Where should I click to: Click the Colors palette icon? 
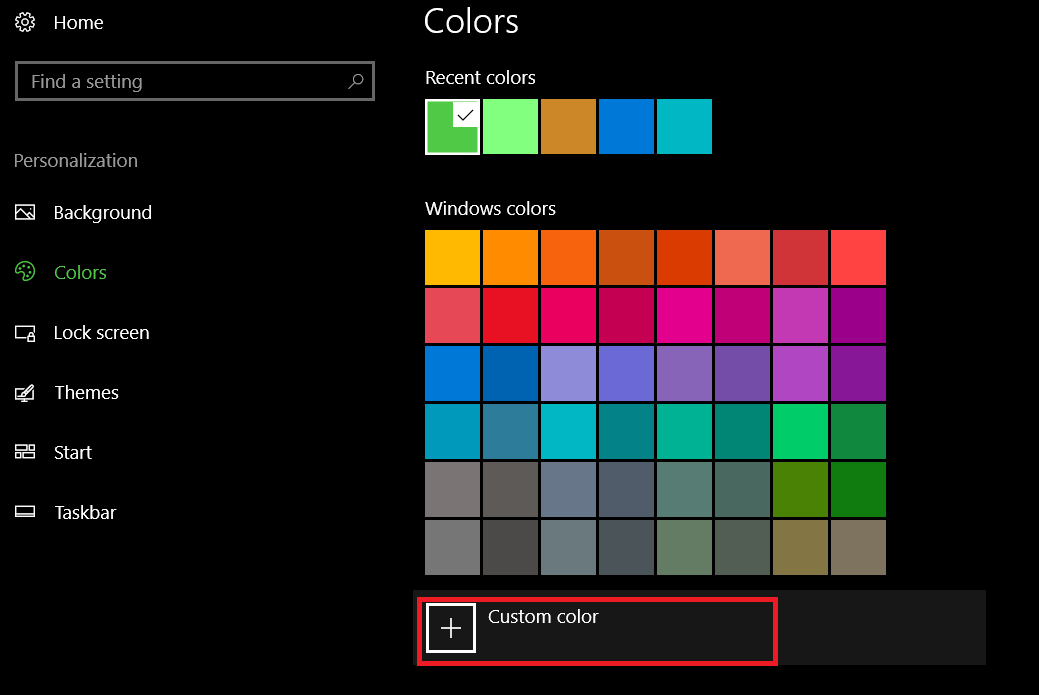pos(26,272)
